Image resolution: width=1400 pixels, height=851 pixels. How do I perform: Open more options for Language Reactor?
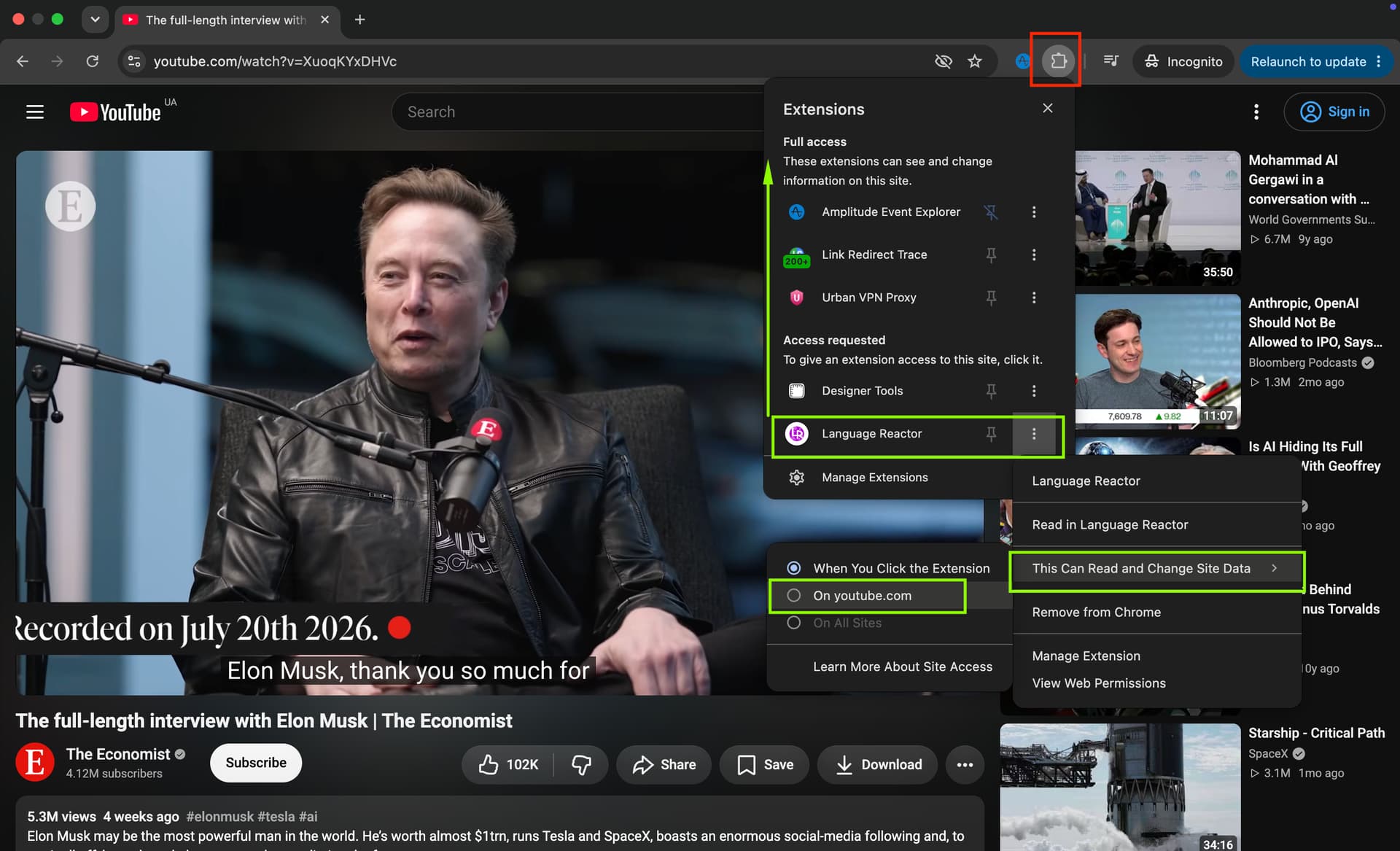point(1033,434)
